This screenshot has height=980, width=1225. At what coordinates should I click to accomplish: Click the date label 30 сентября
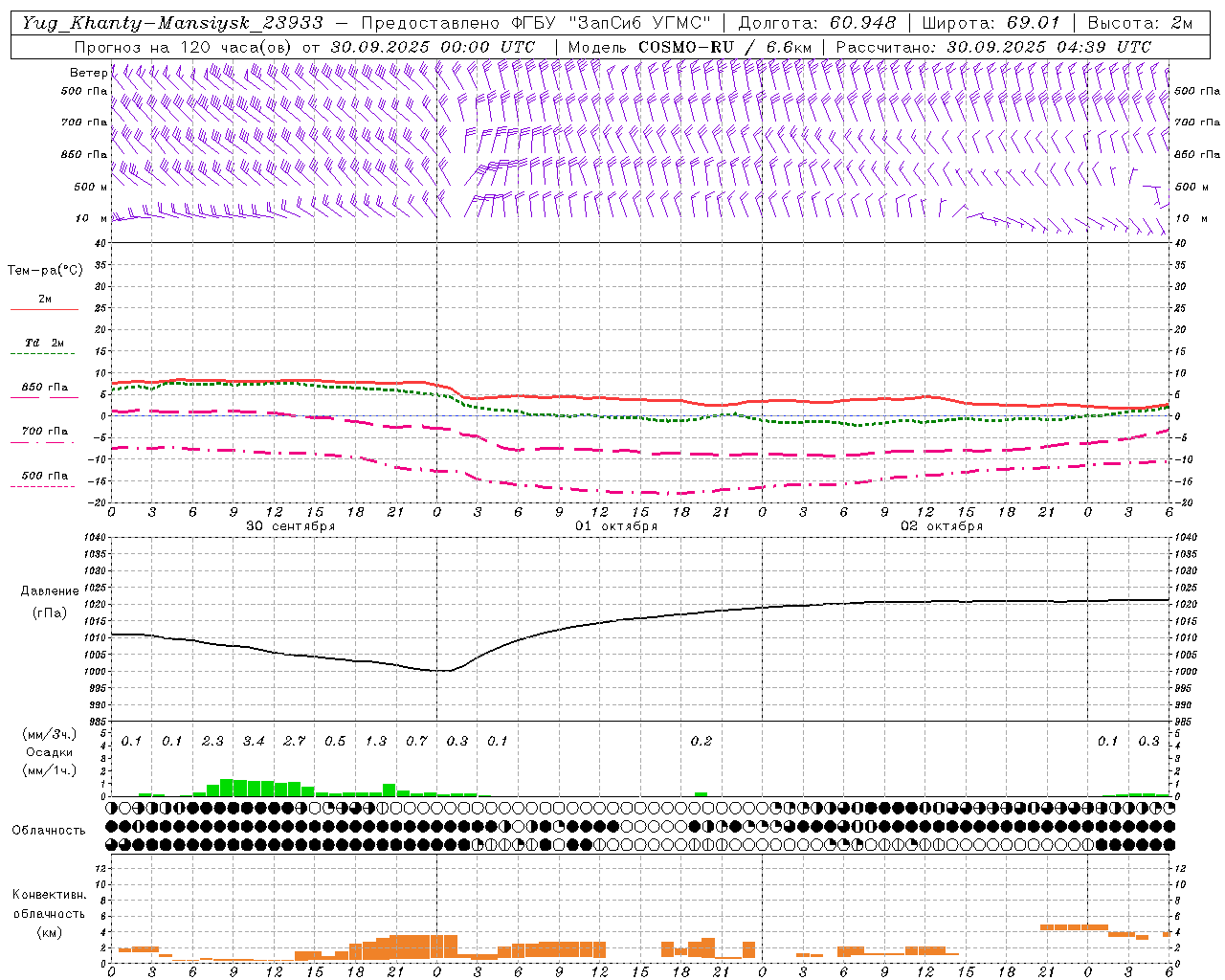click(290, 526)
